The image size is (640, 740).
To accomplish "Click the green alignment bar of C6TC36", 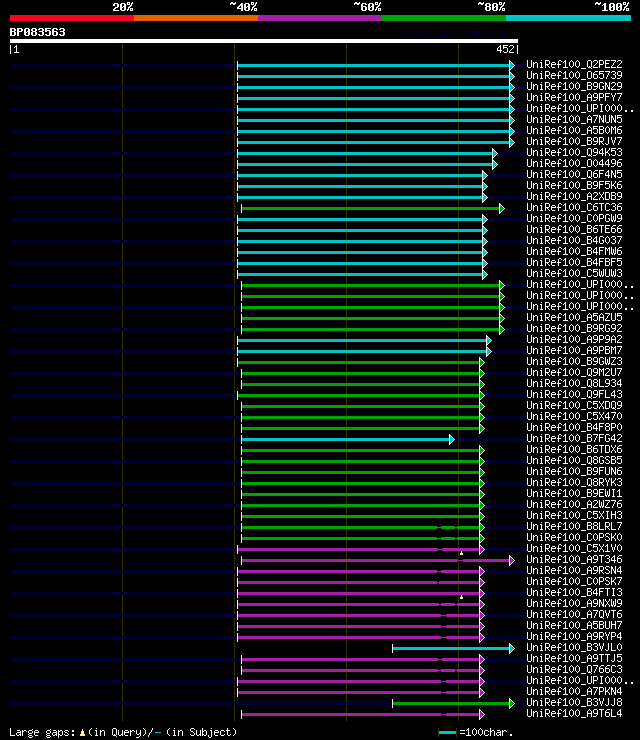I will [372, 208].
